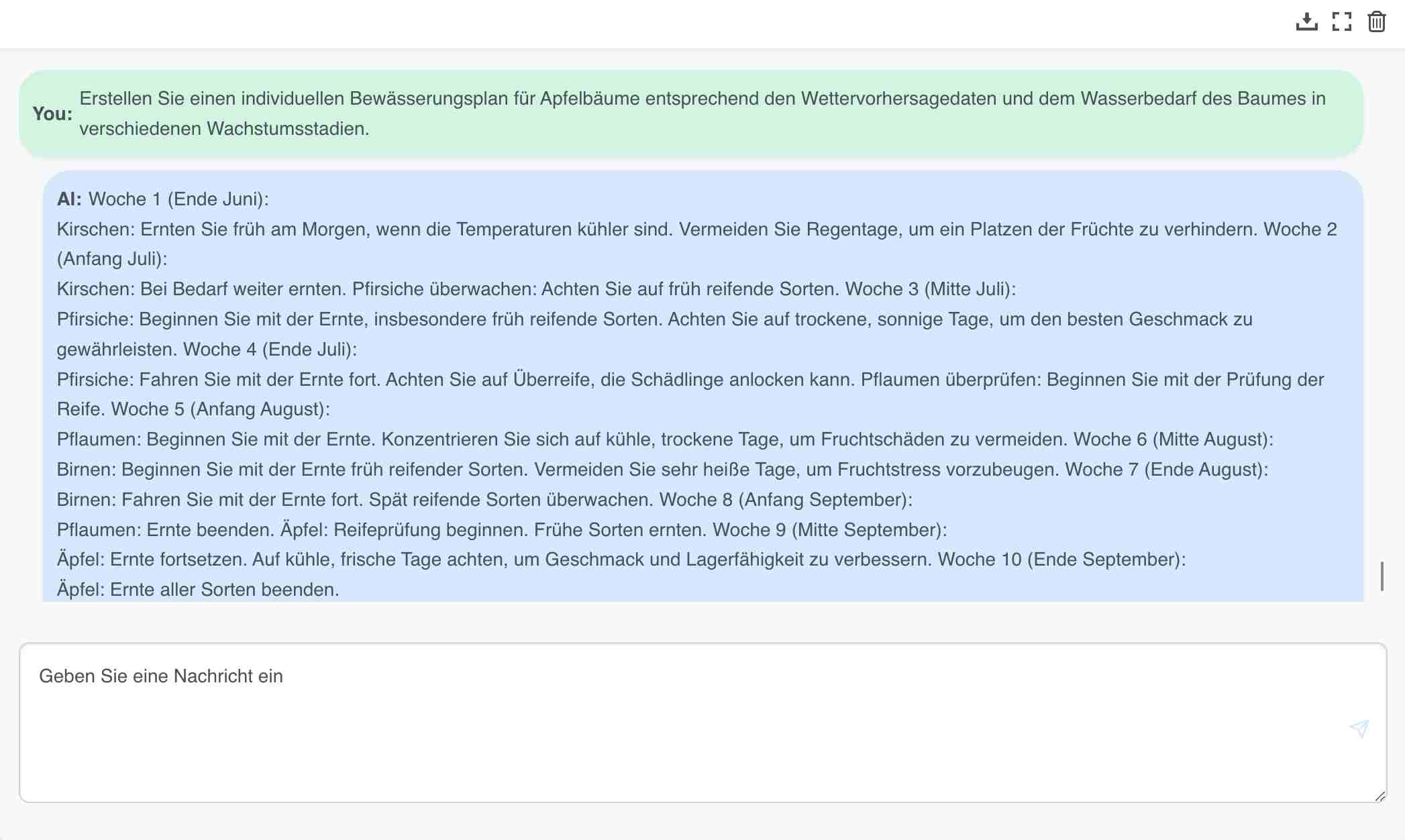Click 'Pflaumen: Ernte beenden.' text
The width and height of the screenshot is (1405, 840).
[x=166, y=530]
